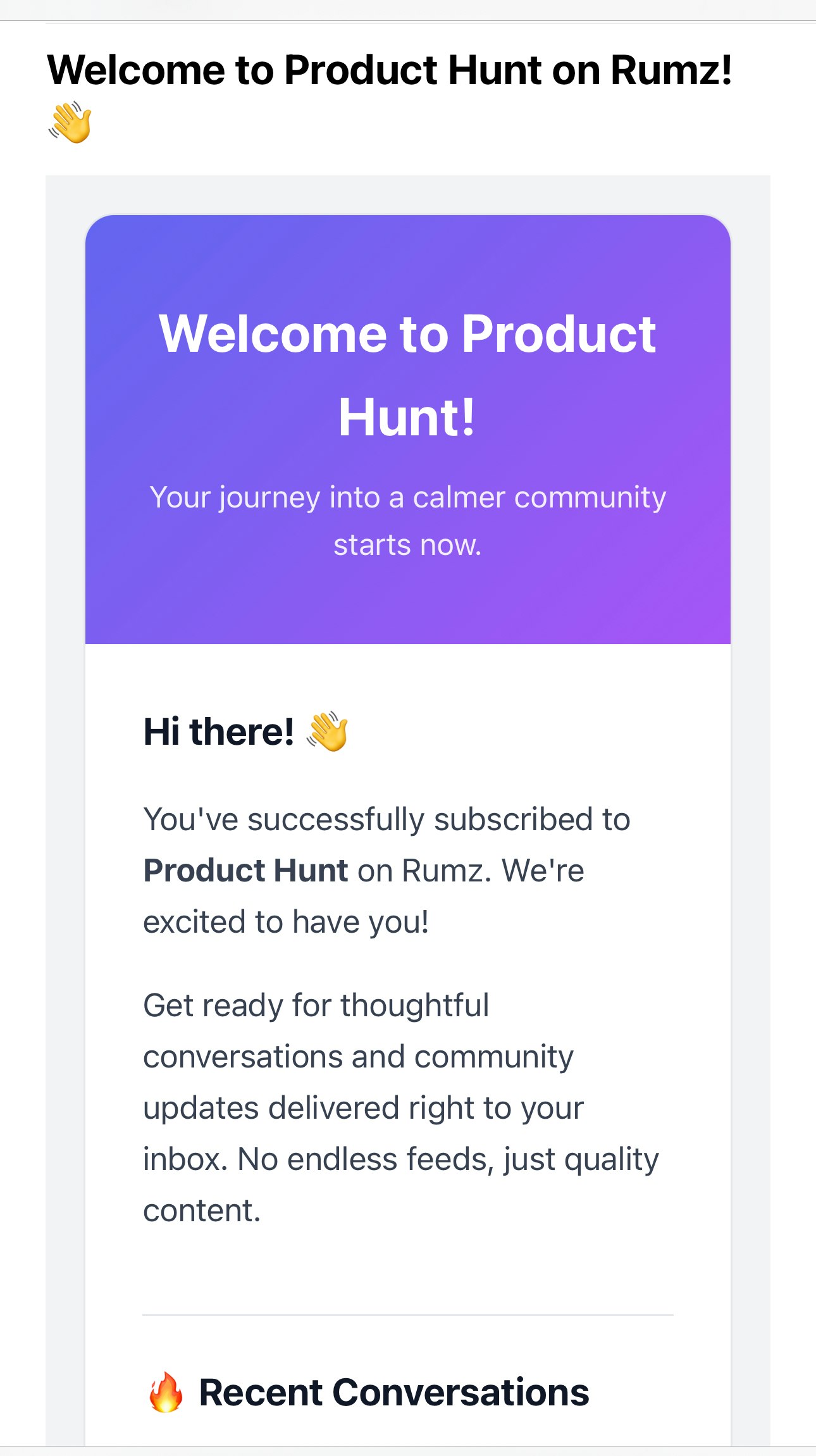Click the email subject Welcome to Product Hunt on Rumz!

(x=390, y=70)
